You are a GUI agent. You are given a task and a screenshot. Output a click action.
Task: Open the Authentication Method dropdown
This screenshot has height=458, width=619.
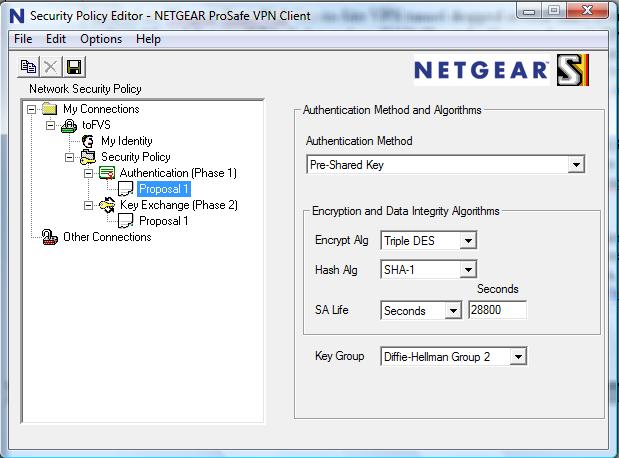click(x=576, y=164)
